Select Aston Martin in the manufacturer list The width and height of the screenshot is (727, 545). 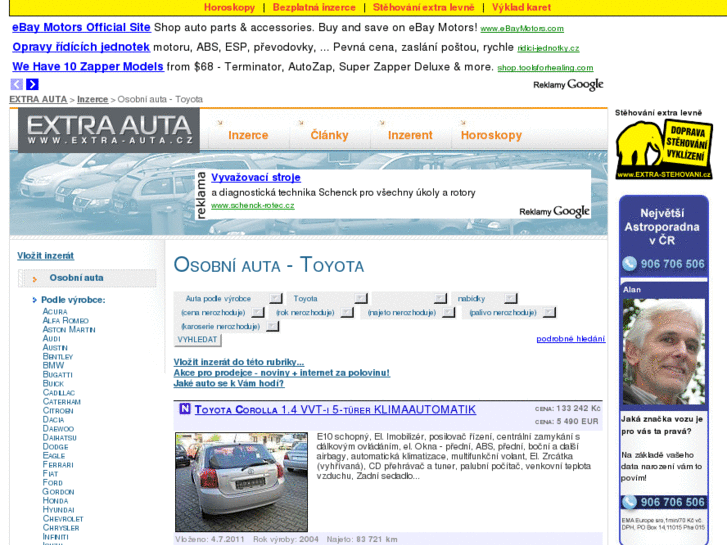tap(69, 329)
